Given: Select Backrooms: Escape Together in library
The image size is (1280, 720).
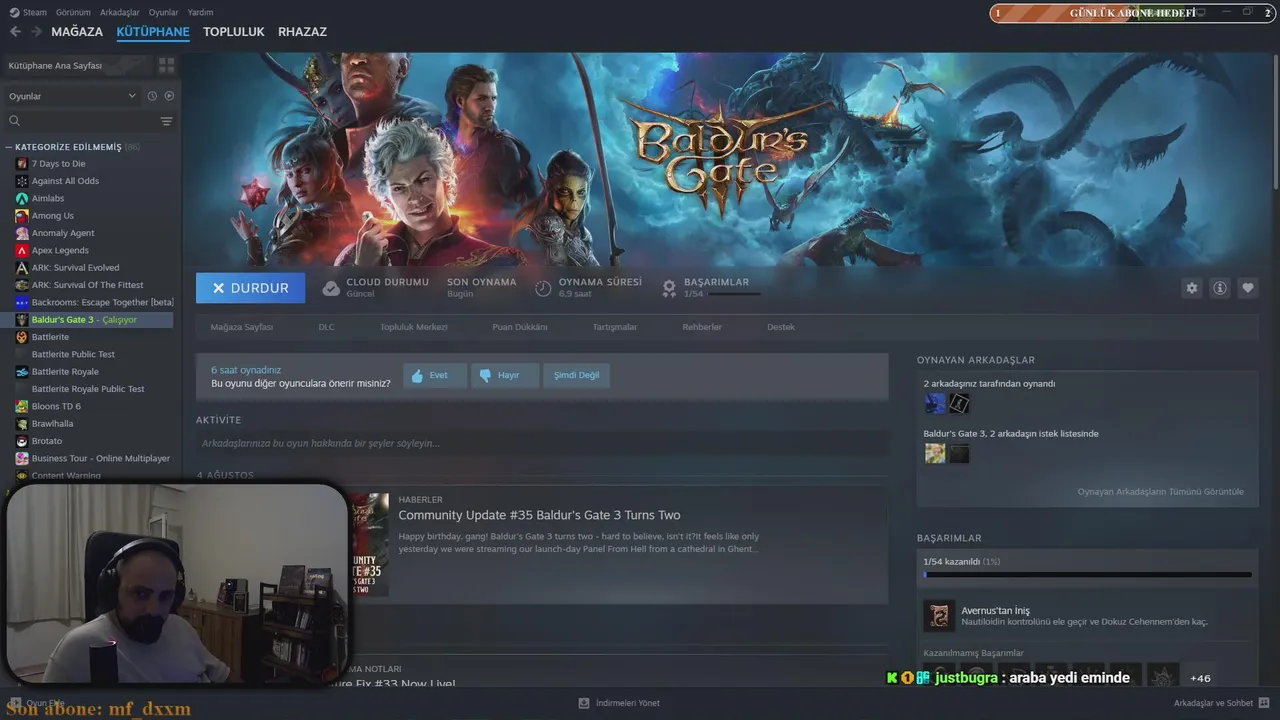Looking at the screenshot, I should (x=102, y=302).
